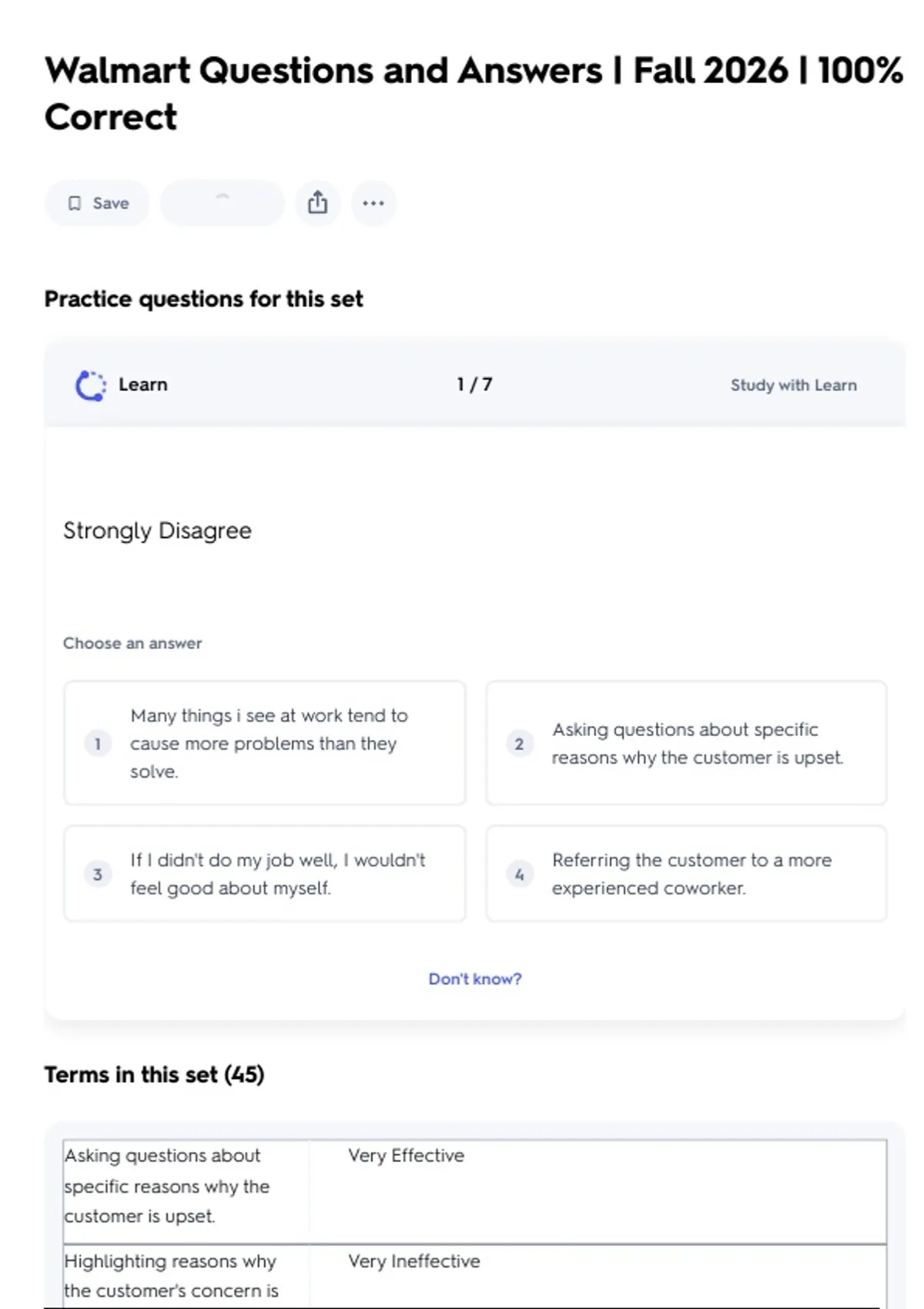Click the 1 / 7 progress indicator
924x1309 pixels.
474,384
